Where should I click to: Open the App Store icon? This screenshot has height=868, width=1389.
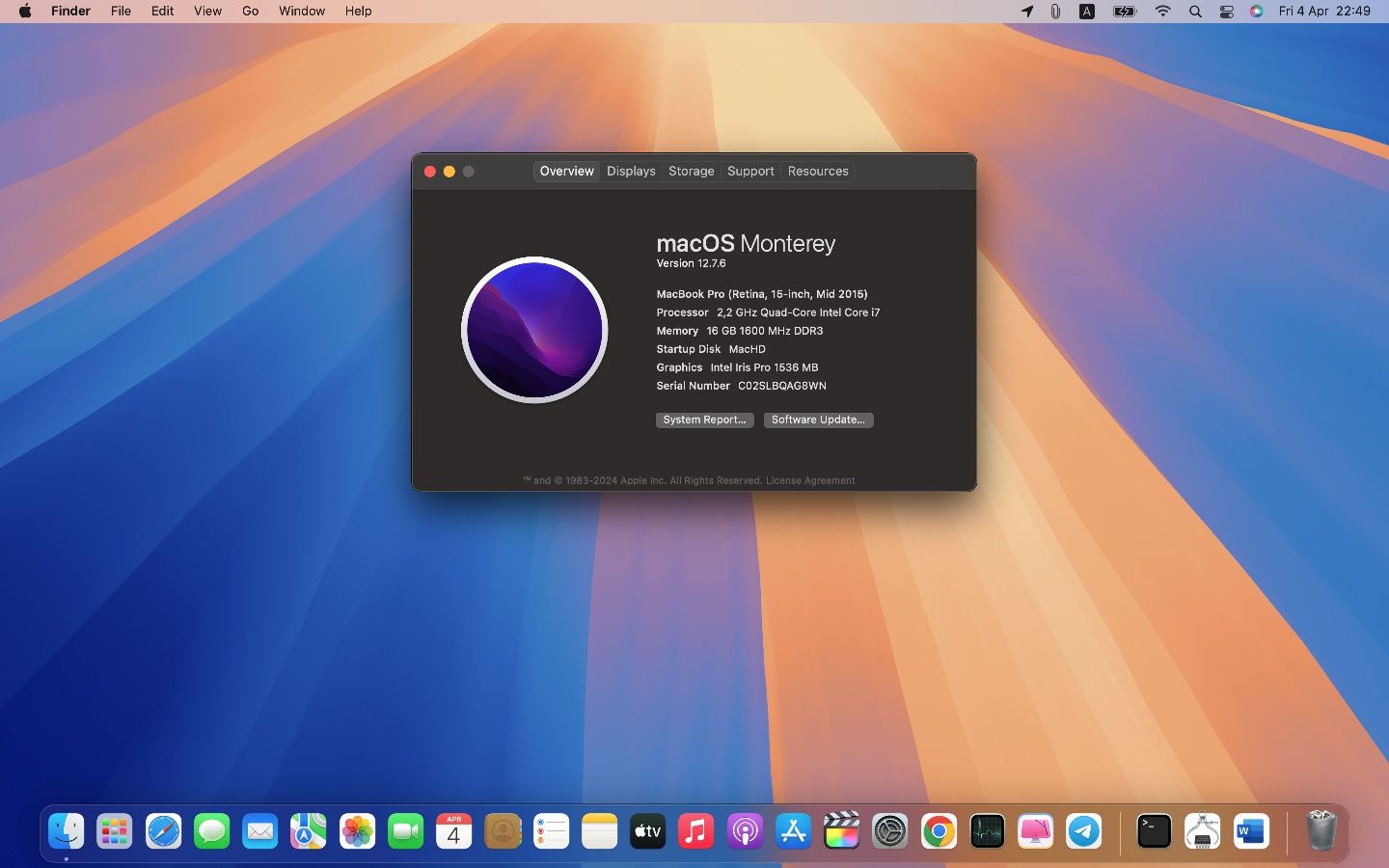[794, 830]
